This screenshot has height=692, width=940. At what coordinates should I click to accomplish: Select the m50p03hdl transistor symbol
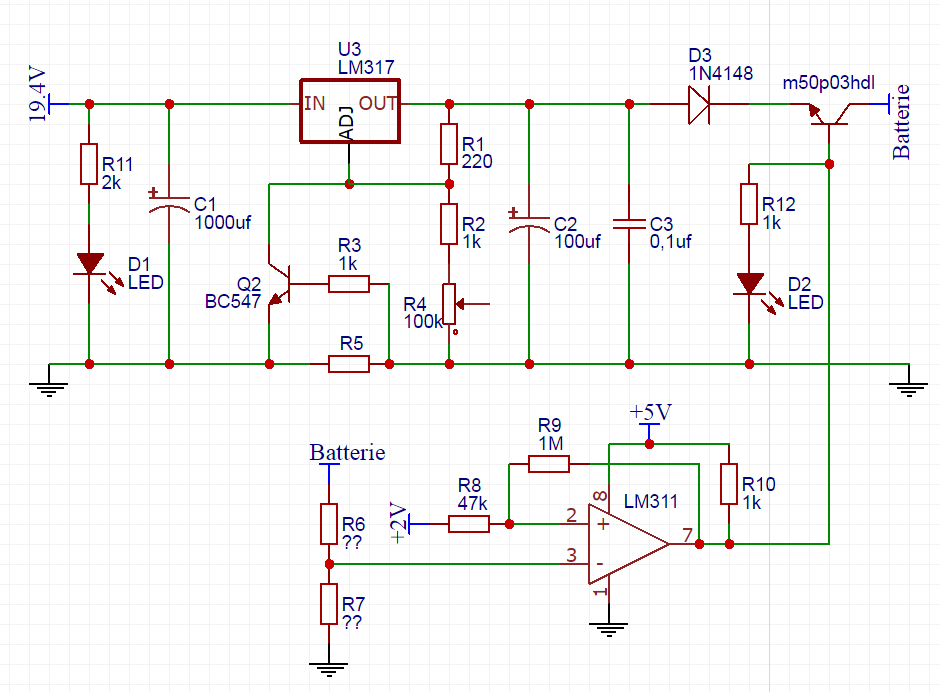[x=829, y=114]
